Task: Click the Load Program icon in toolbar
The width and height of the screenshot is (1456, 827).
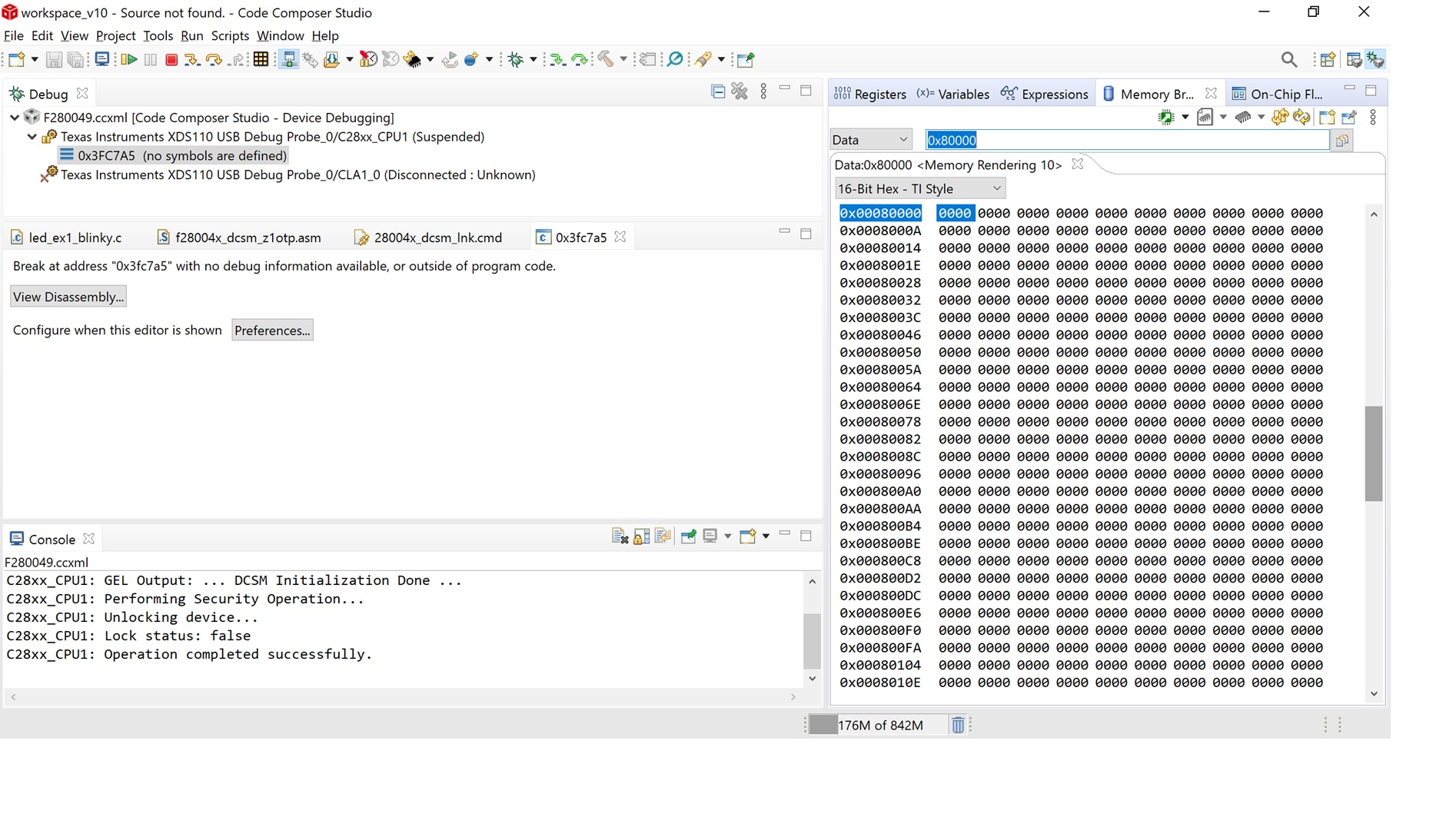Action: (x=332, y=59)
